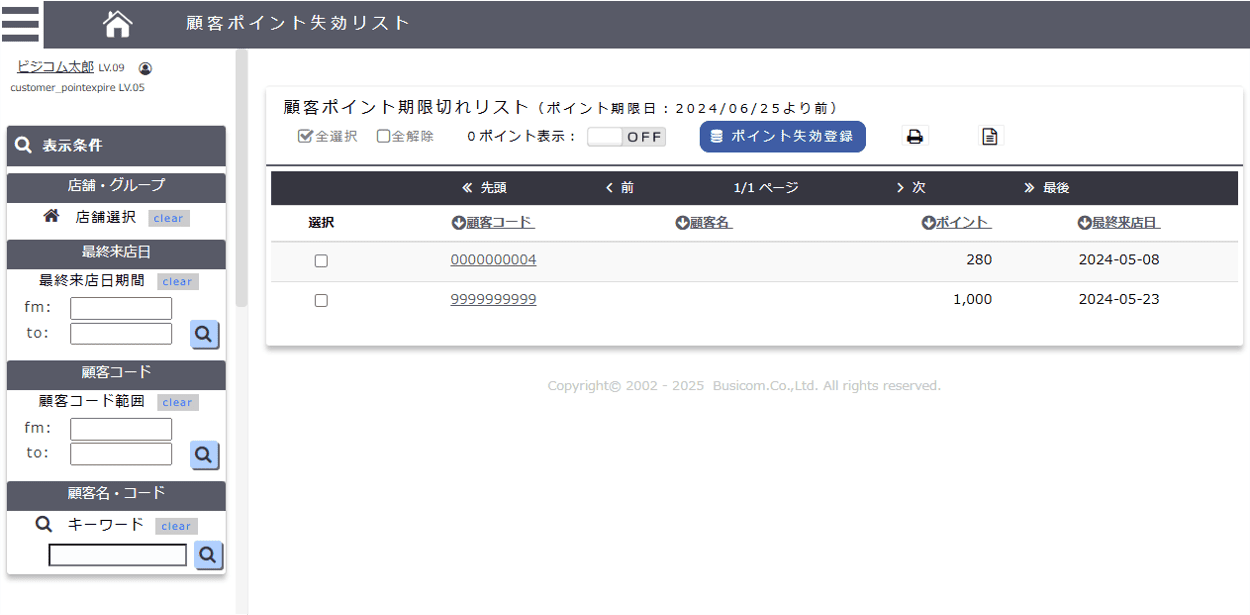Search by customer code range

205,455
